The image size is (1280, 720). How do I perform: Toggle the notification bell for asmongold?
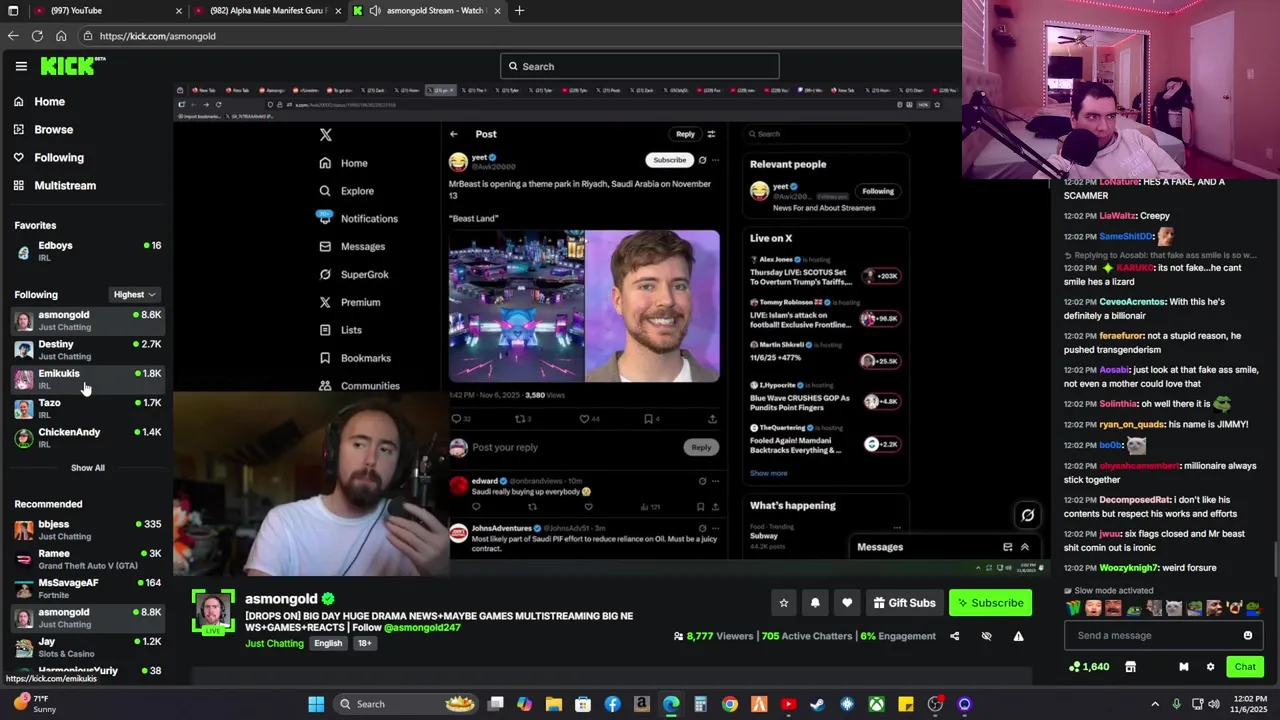(x=815, y=603)
